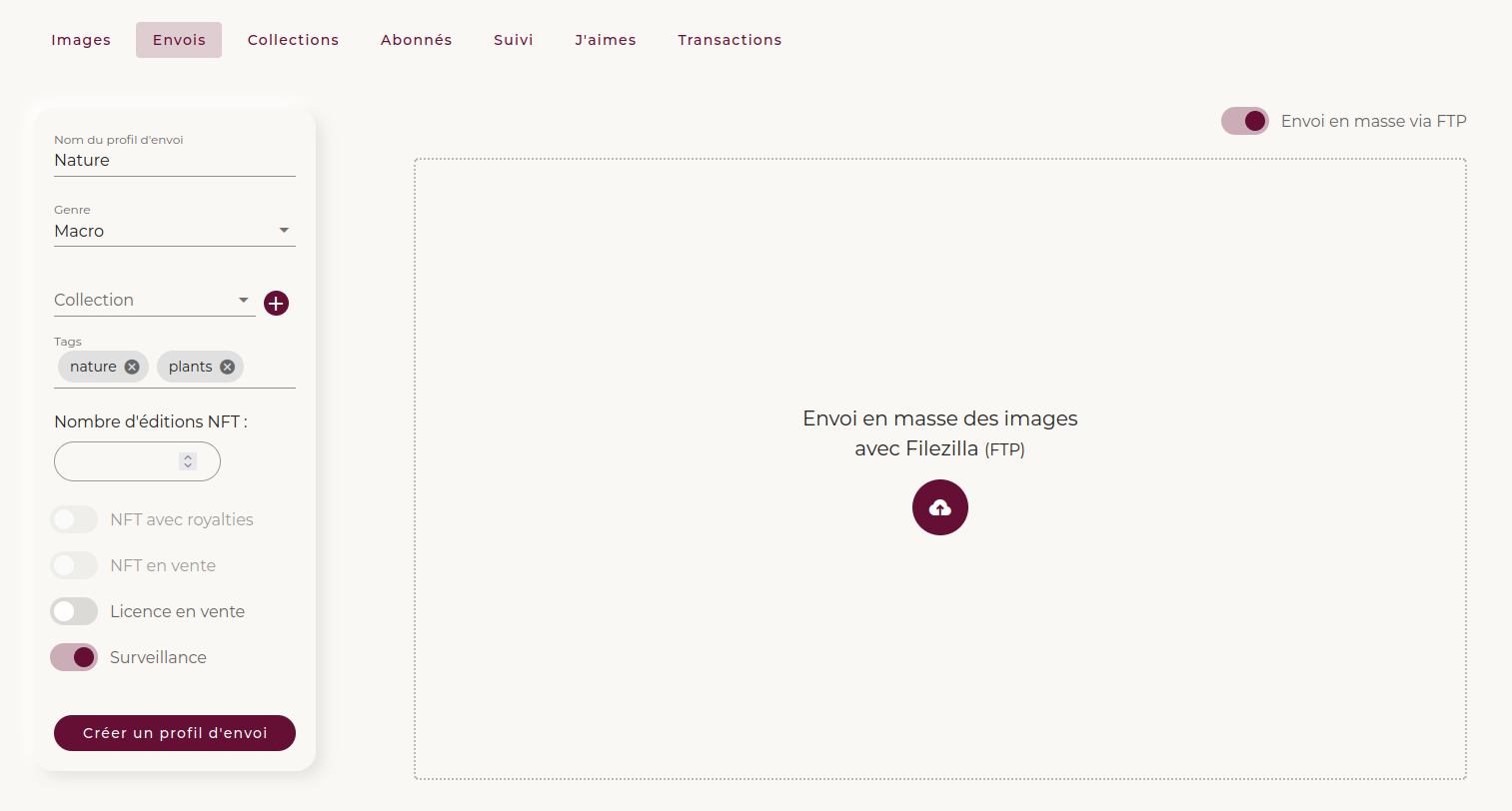Switch to the Images tab

click(x=81, y=40)
